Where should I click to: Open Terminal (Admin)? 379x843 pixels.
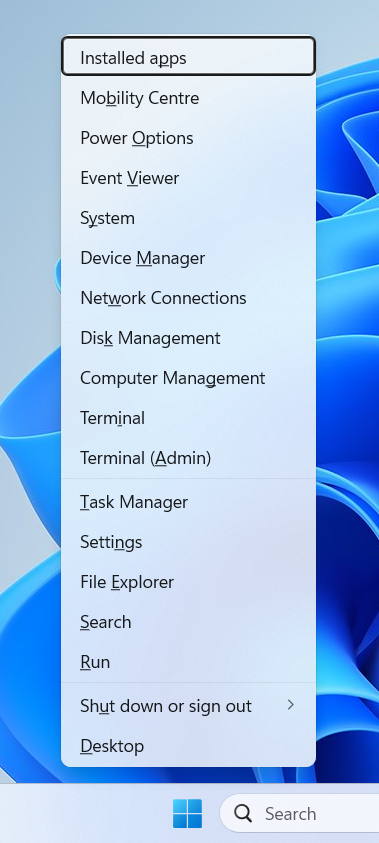(188, 458)
